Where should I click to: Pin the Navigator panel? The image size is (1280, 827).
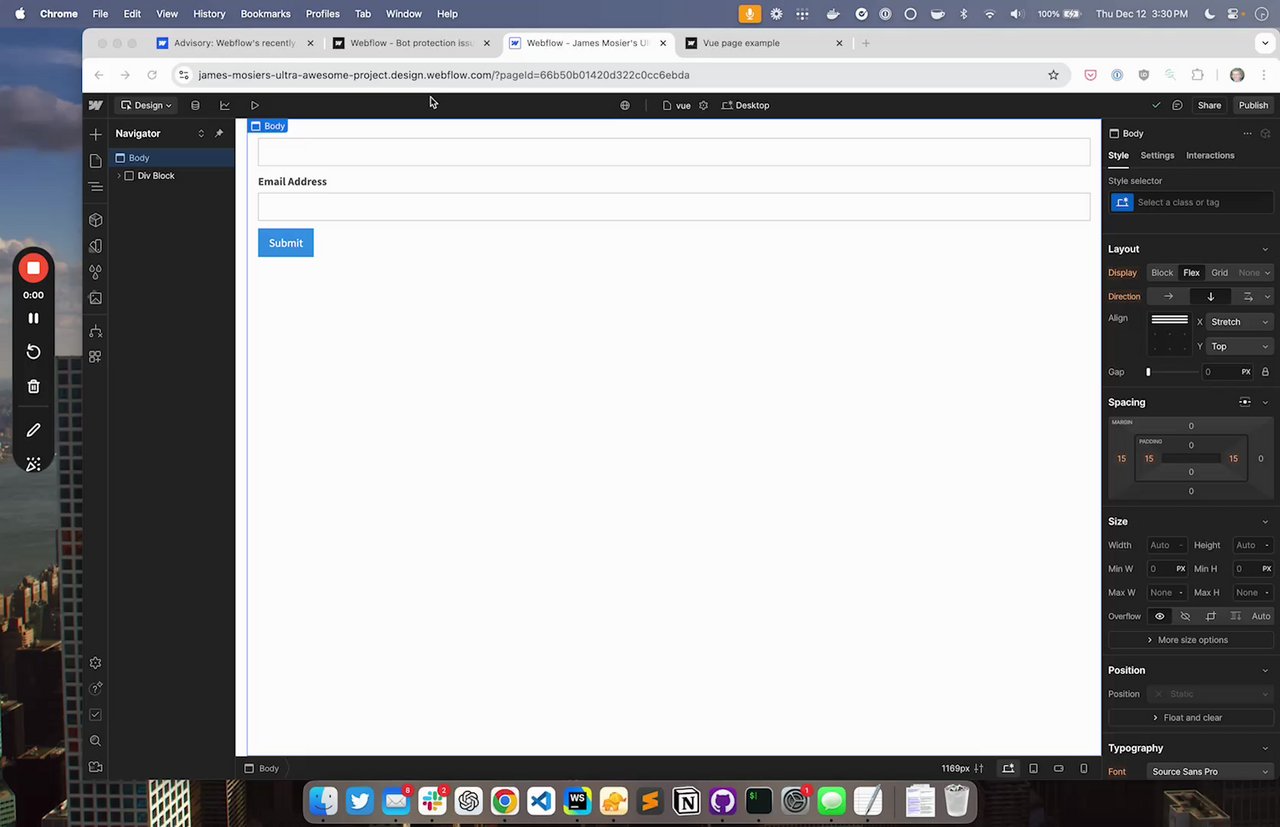(219, 133)
